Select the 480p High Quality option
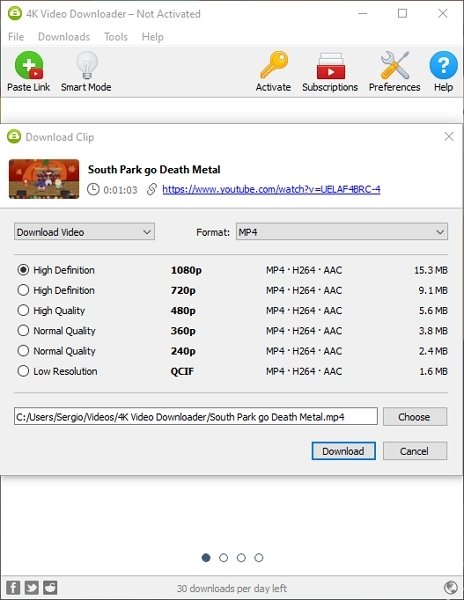Image resolution: width=464 pixels, height=600 pixels. 23,310
